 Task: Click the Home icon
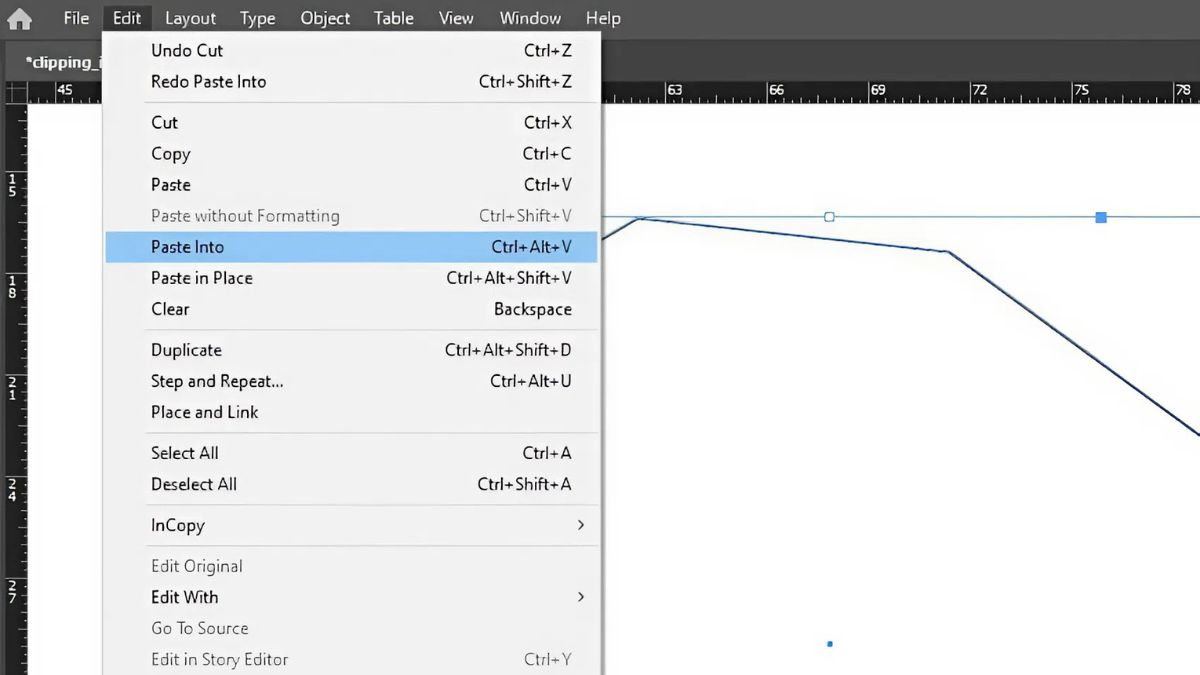(x=19, y=18)
